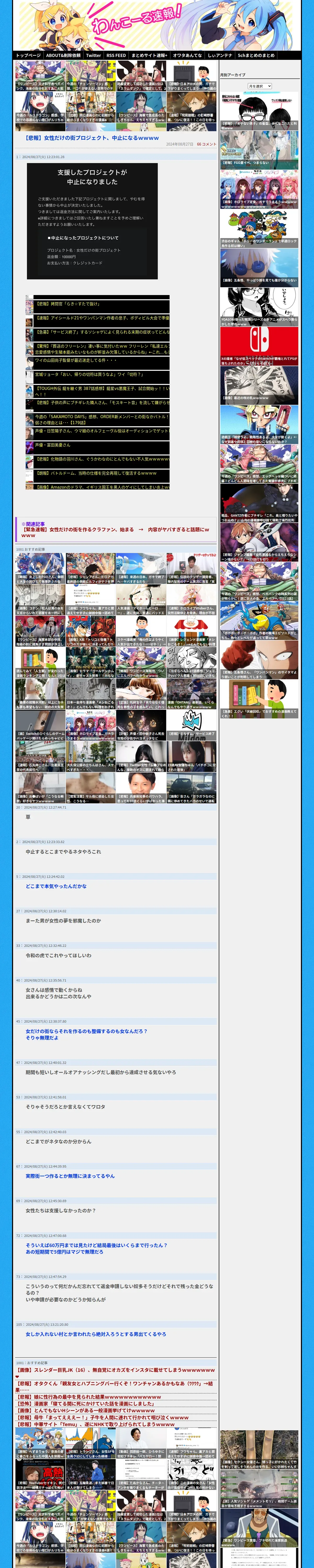Open sidebar thumbnail 【画像】最近の刃牙の毛
Image resolution: width=314 pixels, height=1568 pixels.
259,385
